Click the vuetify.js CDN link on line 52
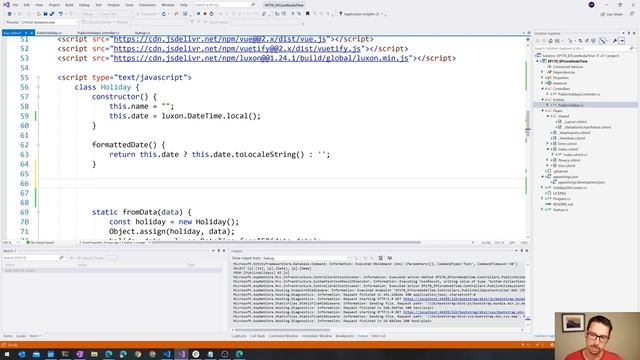This screenshot has width=640, height=360. point(237,49)
